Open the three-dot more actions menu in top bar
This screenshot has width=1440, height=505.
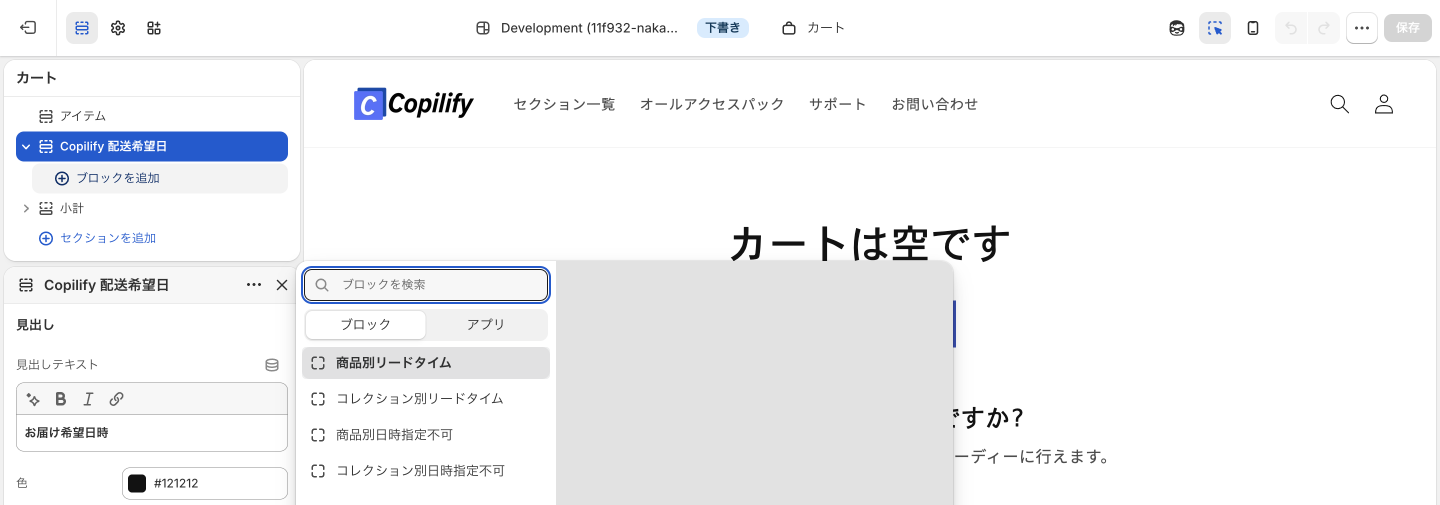tap(1361, 28)
